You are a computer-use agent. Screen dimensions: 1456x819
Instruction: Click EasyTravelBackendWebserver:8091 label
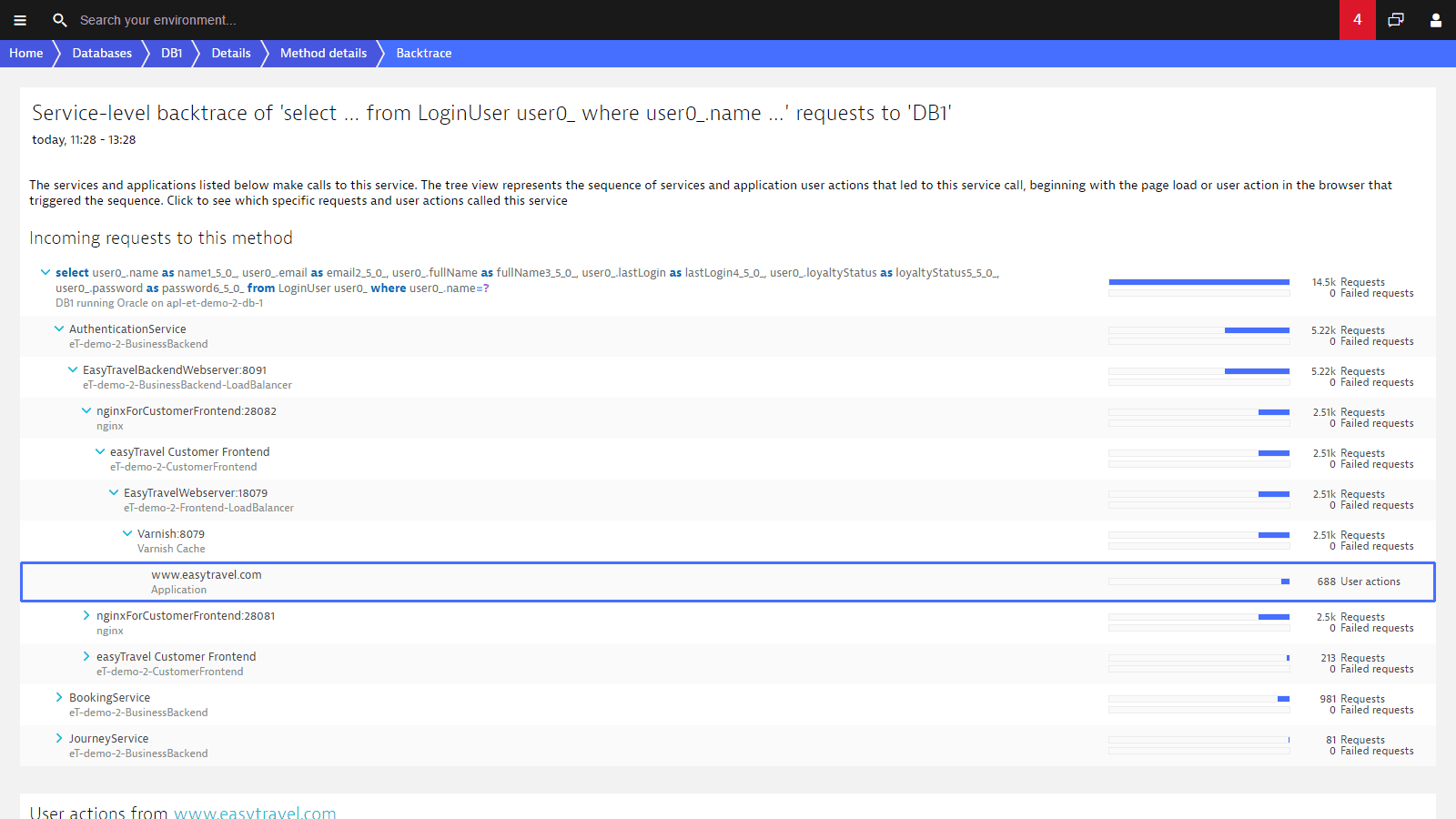pyautogui.click(x=175, y=370)
